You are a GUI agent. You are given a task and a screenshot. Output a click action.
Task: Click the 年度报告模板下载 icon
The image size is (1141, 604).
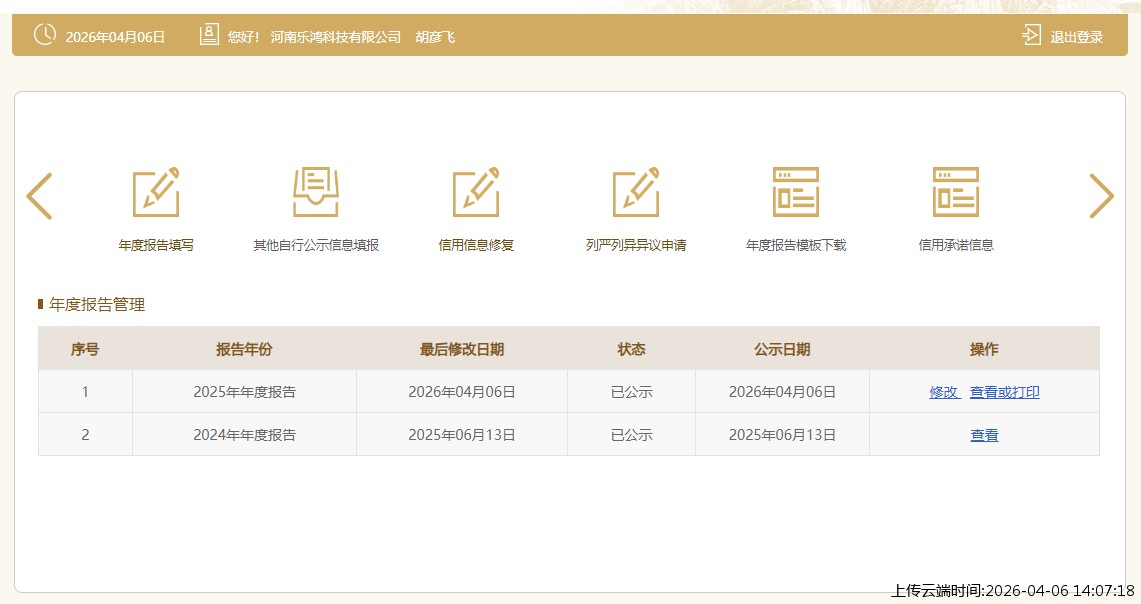pyautogui.click(x=796, y=193)
